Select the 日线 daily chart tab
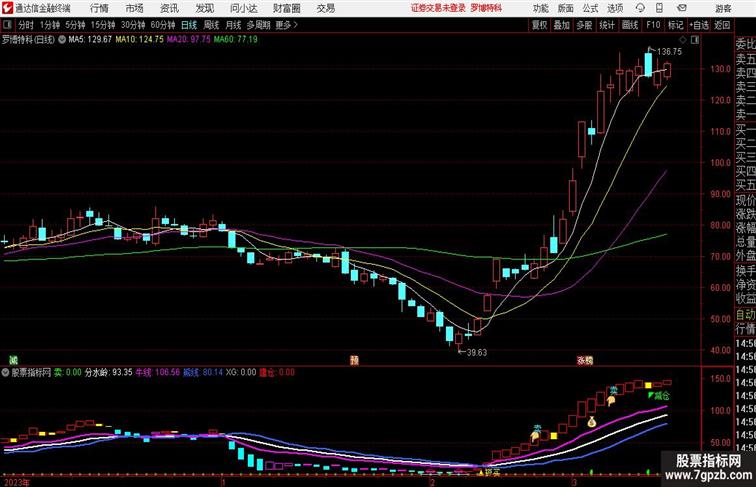This screenshot has width=756, height=487. (189, 25)
